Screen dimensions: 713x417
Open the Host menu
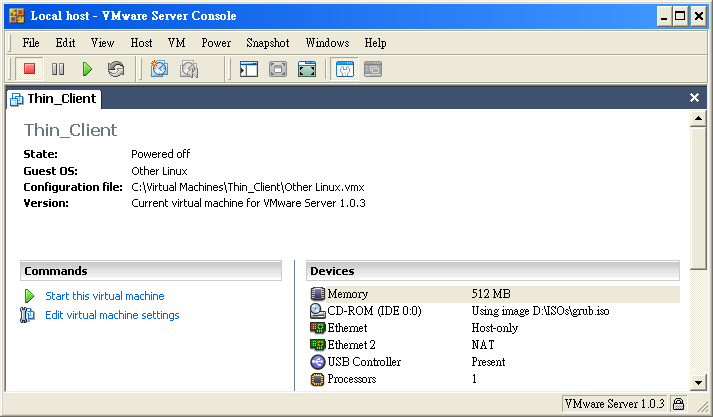(x=141, y=43)
